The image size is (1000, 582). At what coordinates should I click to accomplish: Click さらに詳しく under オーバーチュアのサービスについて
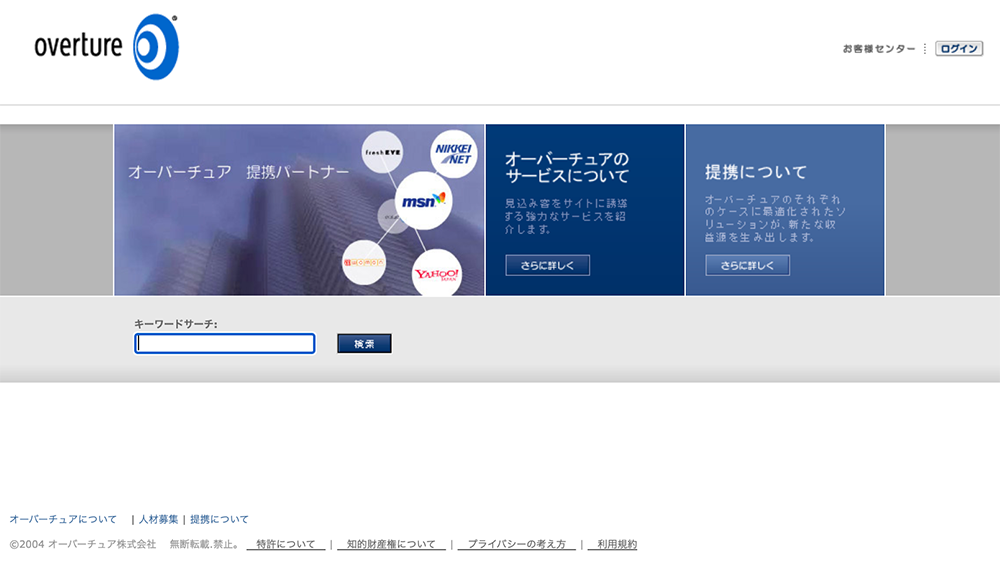click(x=547, y=265)
